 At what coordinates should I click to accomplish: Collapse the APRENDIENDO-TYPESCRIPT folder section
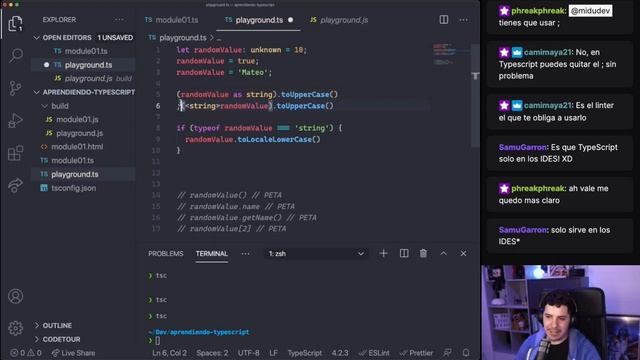tap(83, 92)
